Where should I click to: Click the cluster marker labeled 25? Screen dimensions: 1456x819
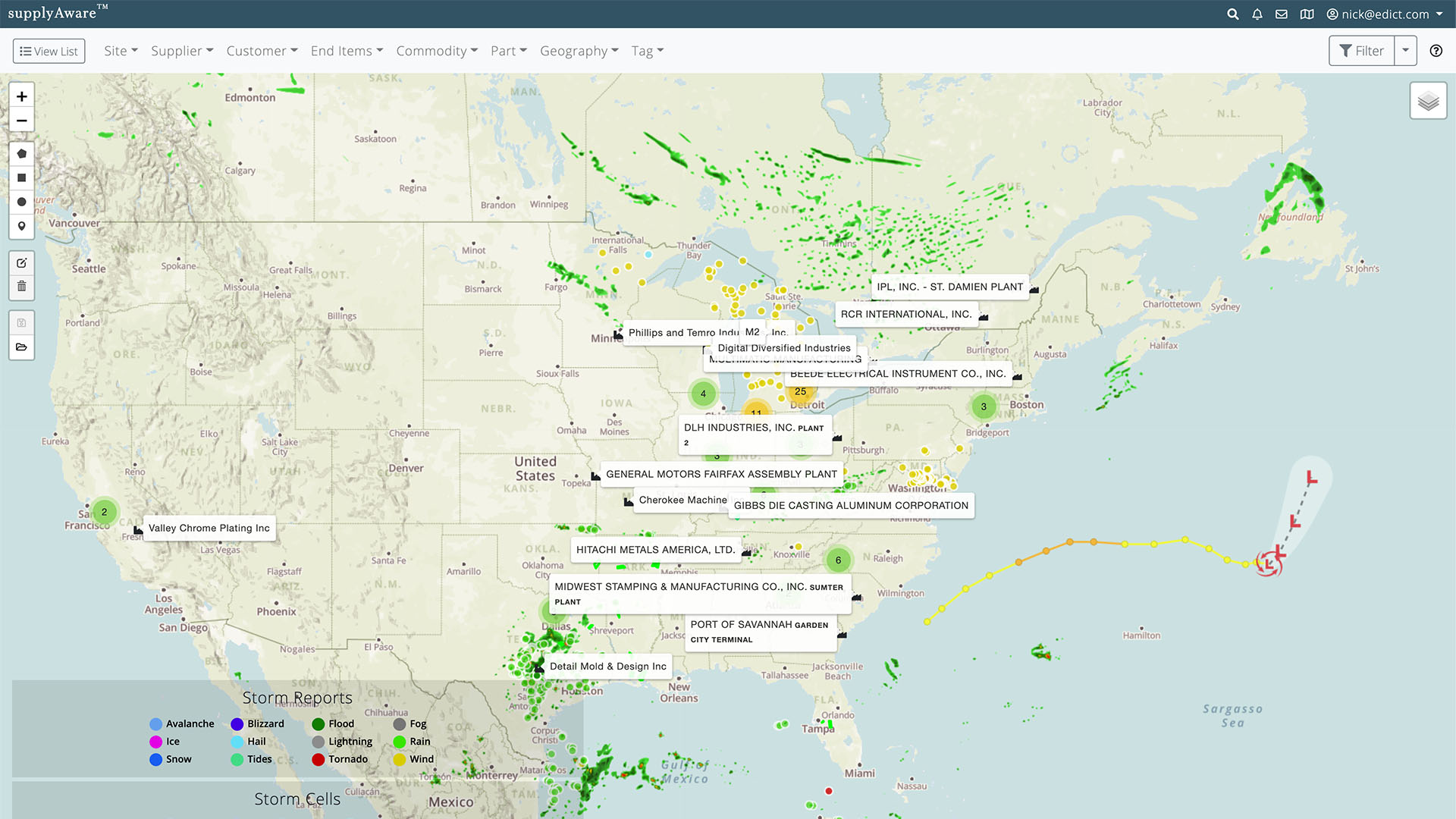[x=800, y=392]
